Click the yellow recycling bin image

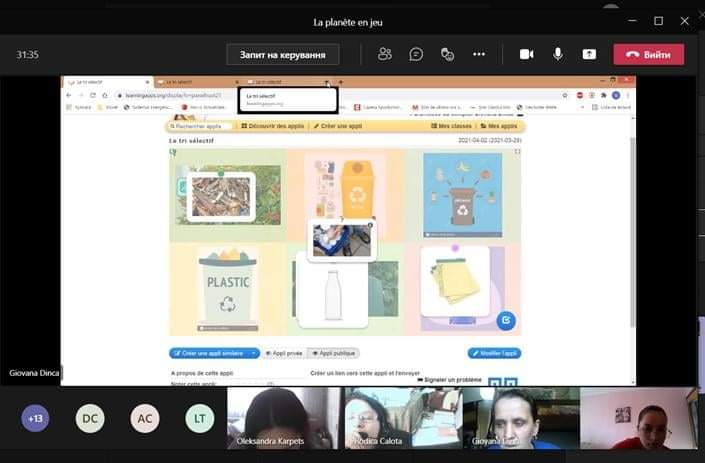click(357, 189)
